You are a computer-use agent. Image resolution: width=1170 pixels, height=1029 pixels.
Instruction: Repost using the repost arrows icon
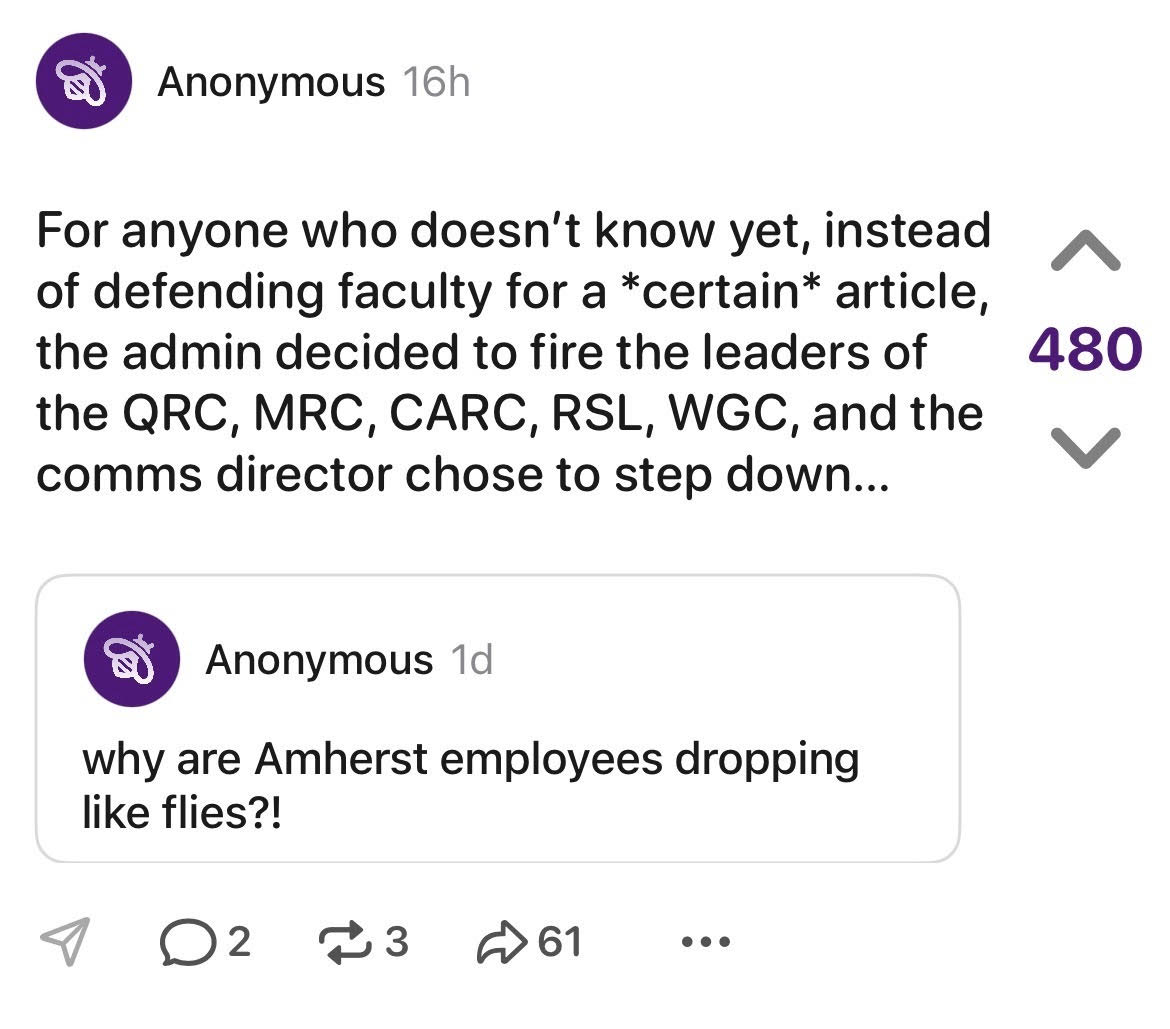[x=345, y=943]
